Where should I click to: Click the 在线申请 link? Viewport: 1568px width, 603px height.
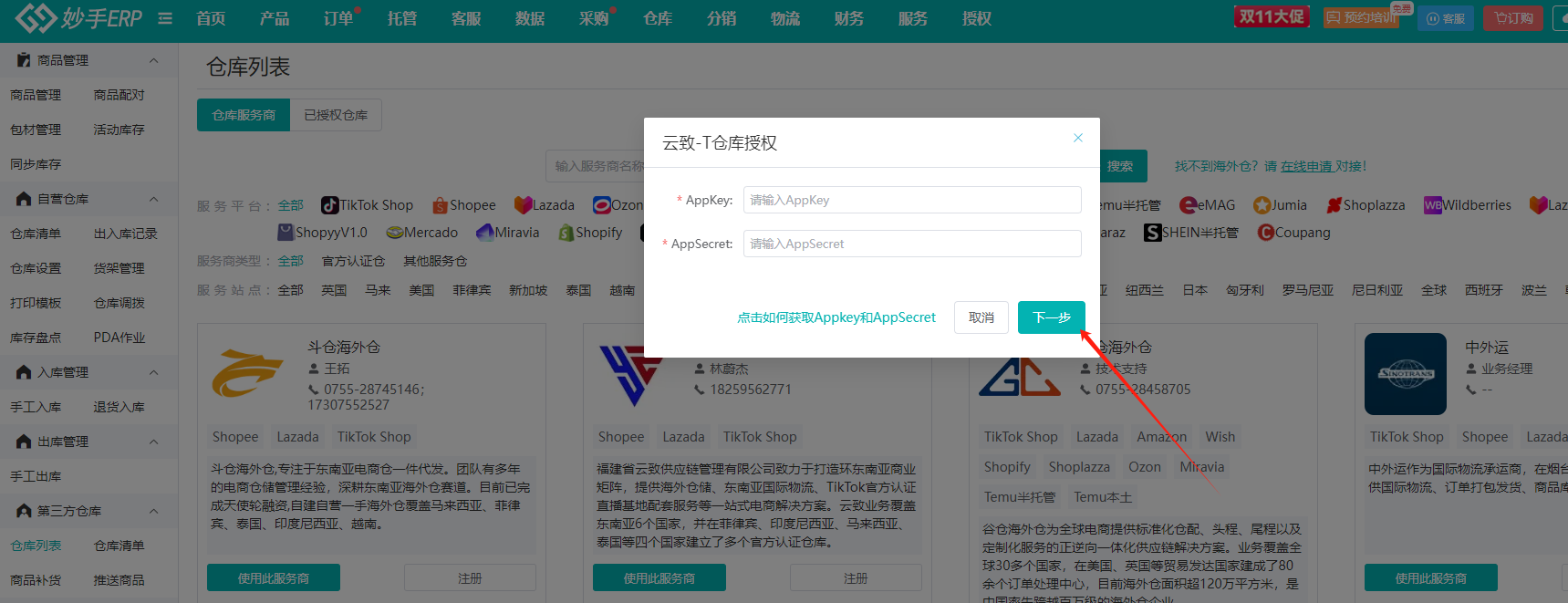pos(1306,166)
